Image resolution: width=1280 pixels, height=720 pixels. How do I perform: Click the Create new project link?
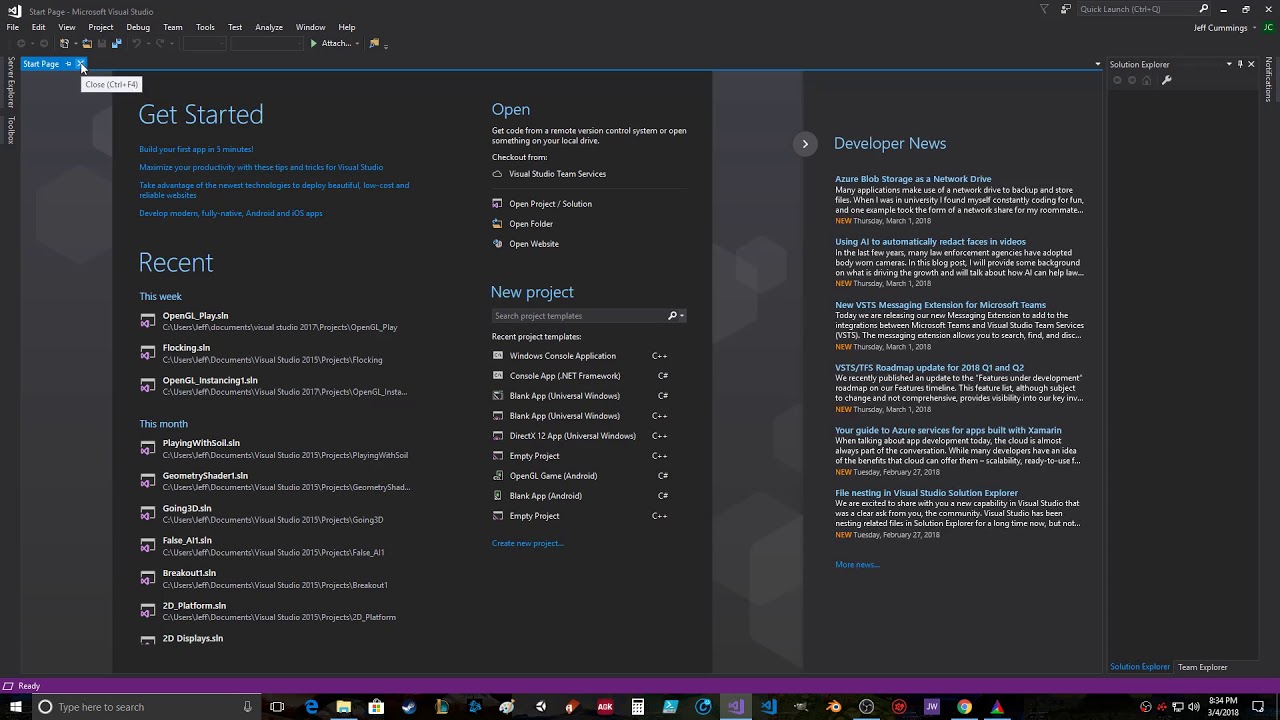(528, 543)
